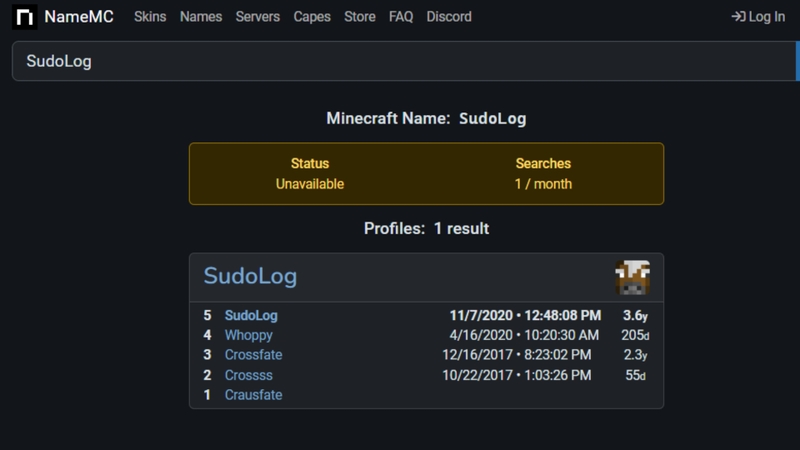Select SudoLog in name history
The width and height of the screenshot is (800, 450).
tap(251, 315)
